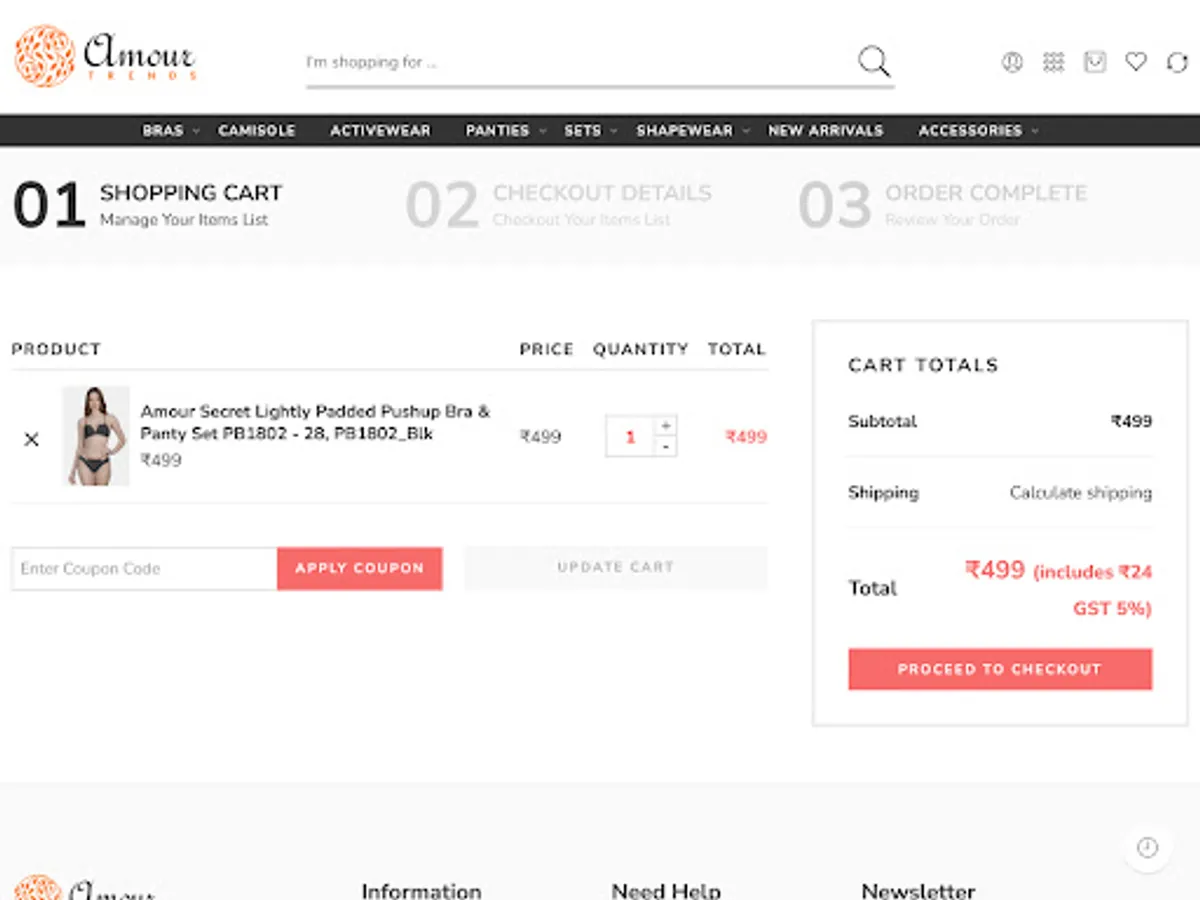Image resolution: width=1200 pixels, height=900 pixels.
Task: Click the red ₹499 row total
Action: (x=746, y=437)
